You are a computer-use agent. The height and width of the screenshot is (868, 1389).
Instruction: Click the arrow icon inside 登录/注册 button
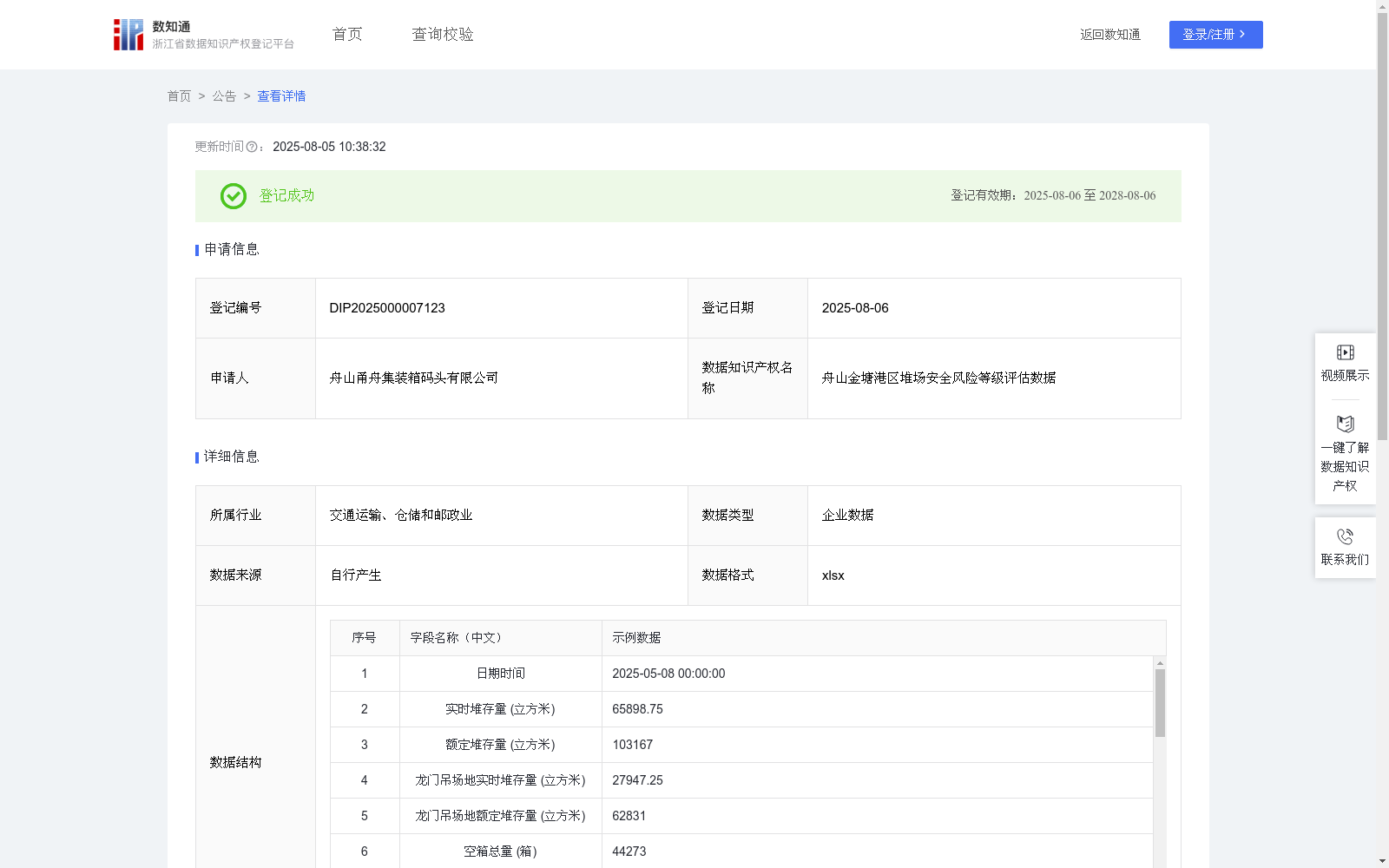point(1243,35)
